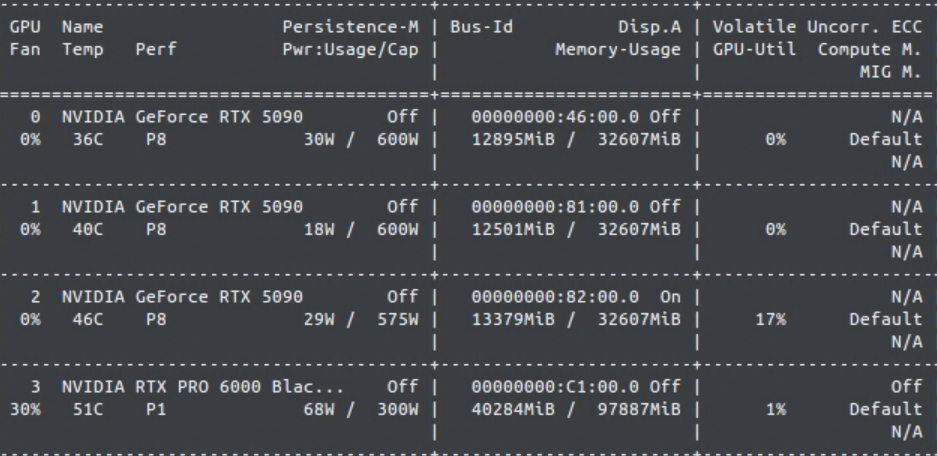
Task: Click temperature '40C'
Action: 88,229
